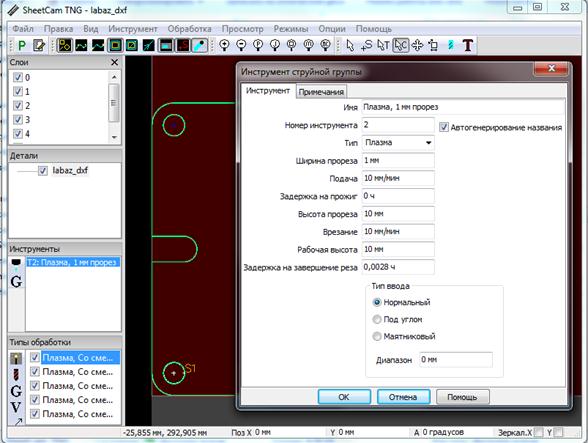Viewport: 588px width, 443px height.
Task: Click the G icon in Инструменты panel
Action: (16, 282)
